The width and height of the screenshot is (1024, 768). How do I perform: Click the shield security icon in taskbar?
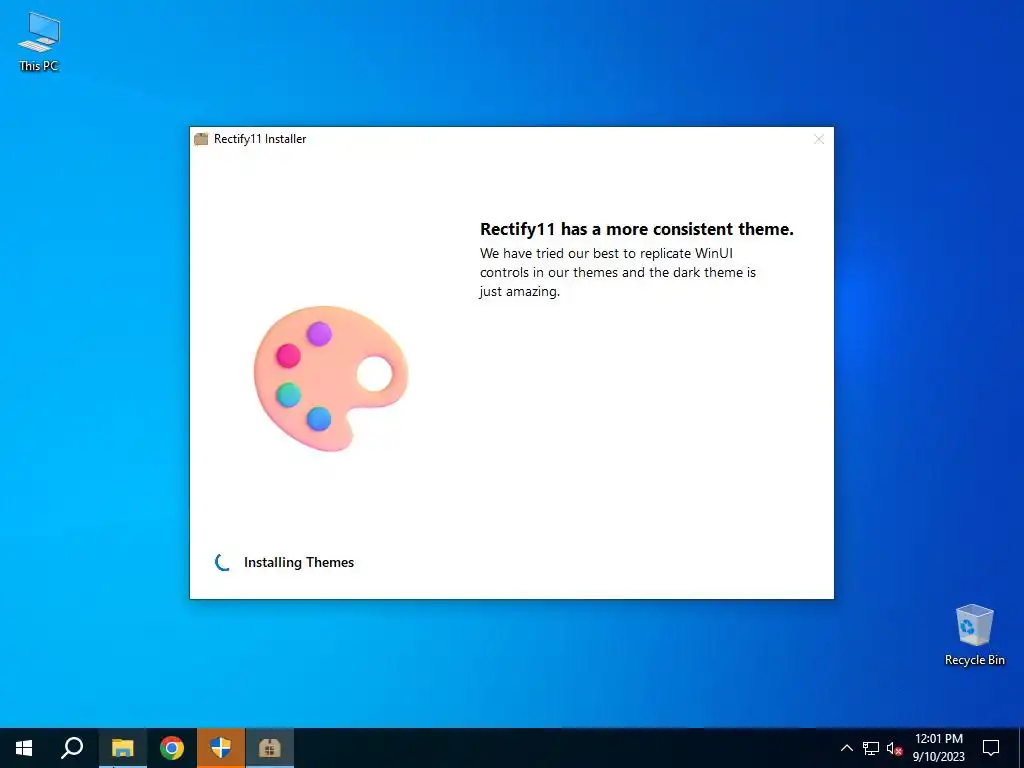pos(221,748)
